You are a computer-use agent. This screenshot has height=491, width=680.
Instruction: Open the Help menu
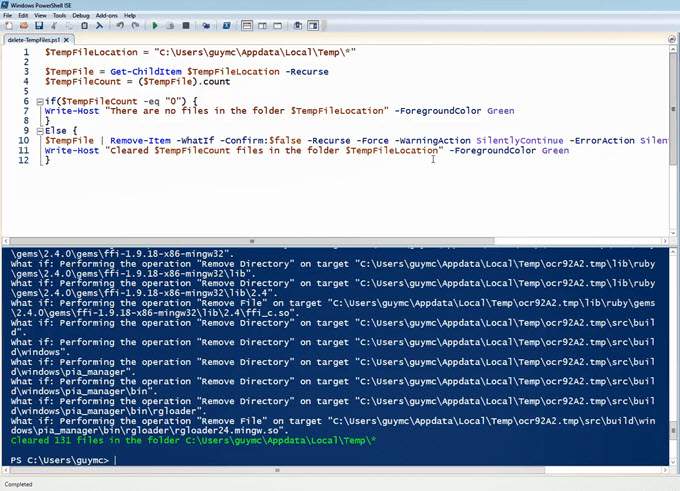pyautogui.click(x=130, y=16)
